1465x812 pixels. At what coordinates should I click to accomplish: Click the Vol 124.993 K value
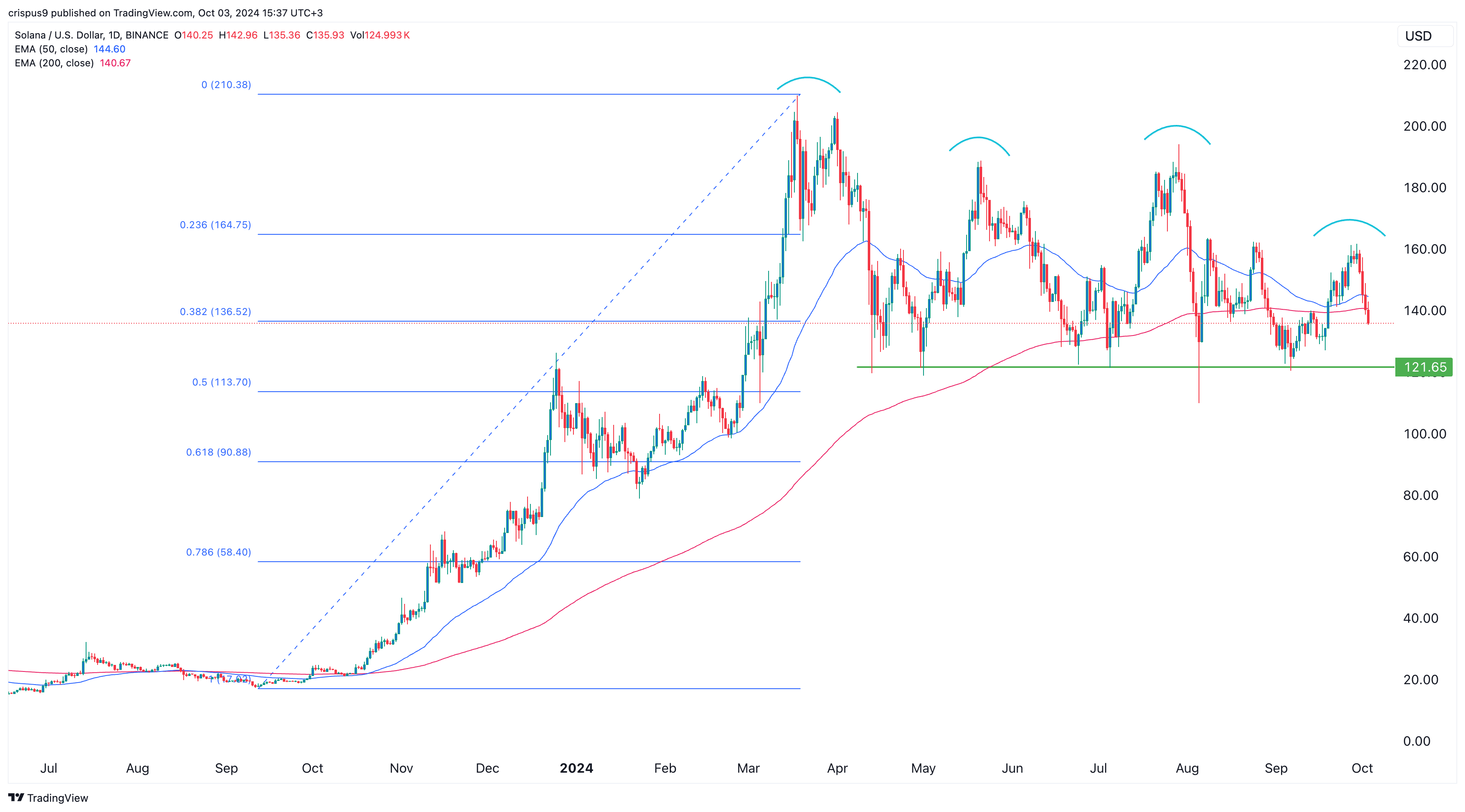click(x=380, y=35)
